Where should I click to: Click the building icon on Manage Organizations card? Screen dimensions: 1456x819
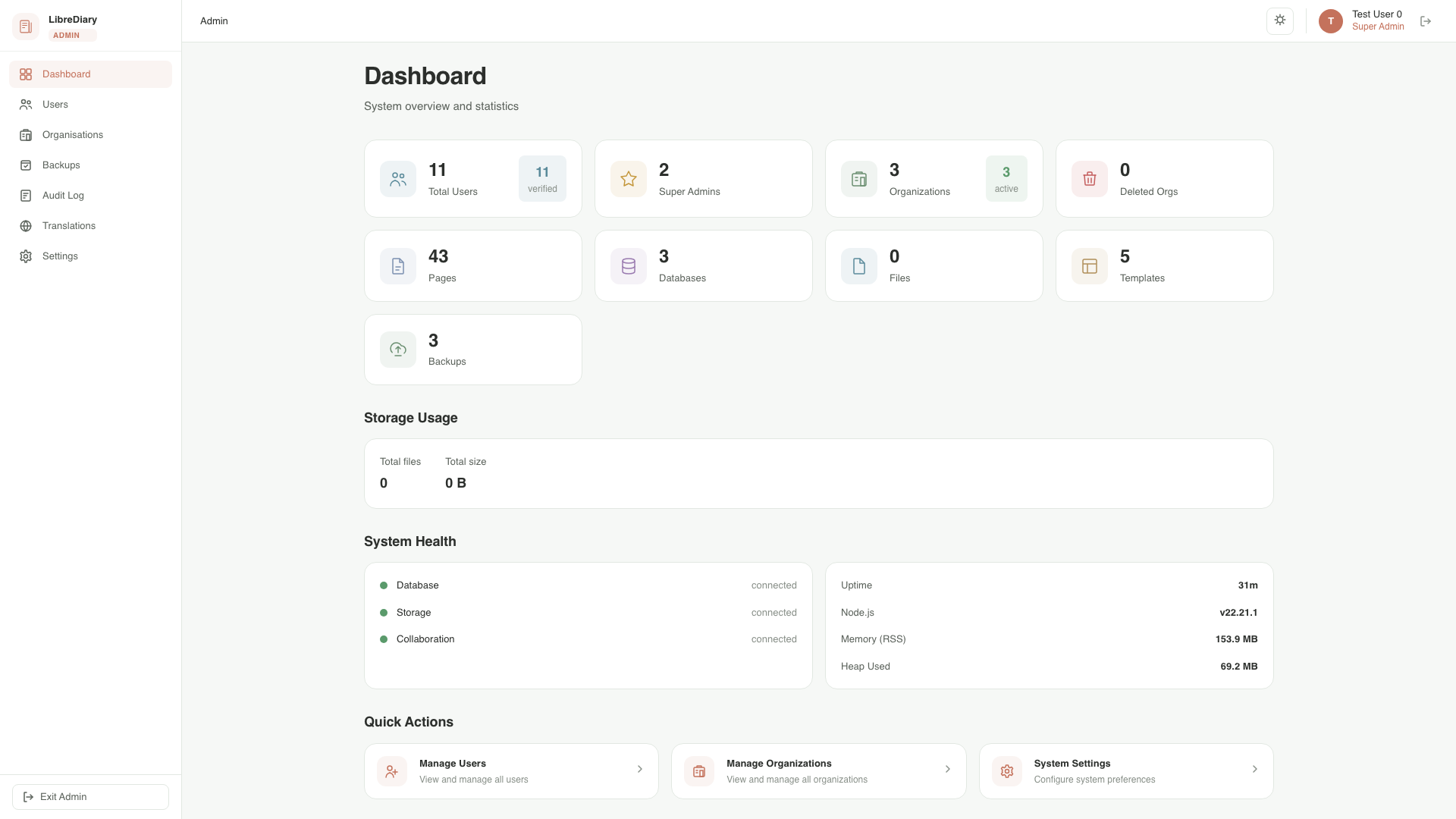coord(699,770)
